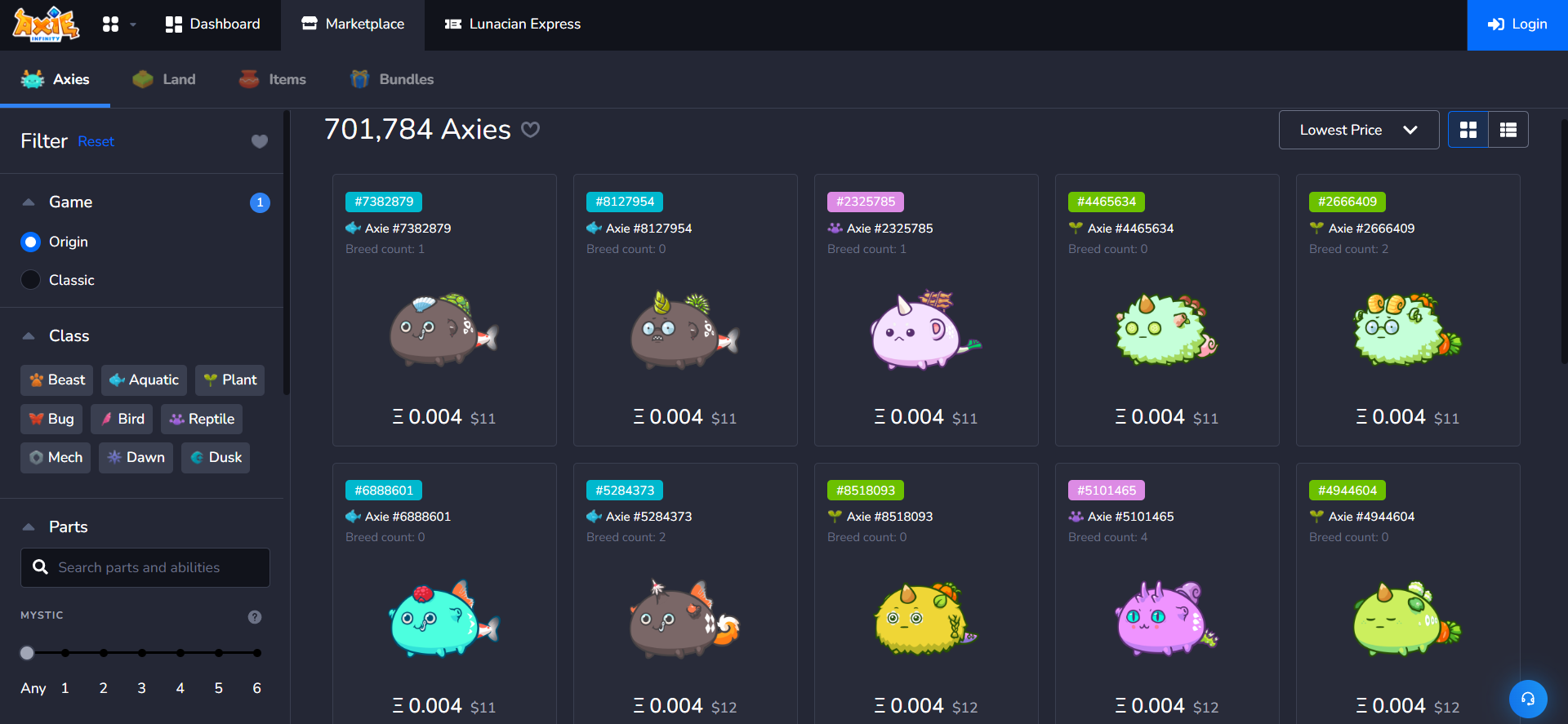
Task: Click the reptile class icon beside Axie #5101465
Action: tap(1076, 516)
